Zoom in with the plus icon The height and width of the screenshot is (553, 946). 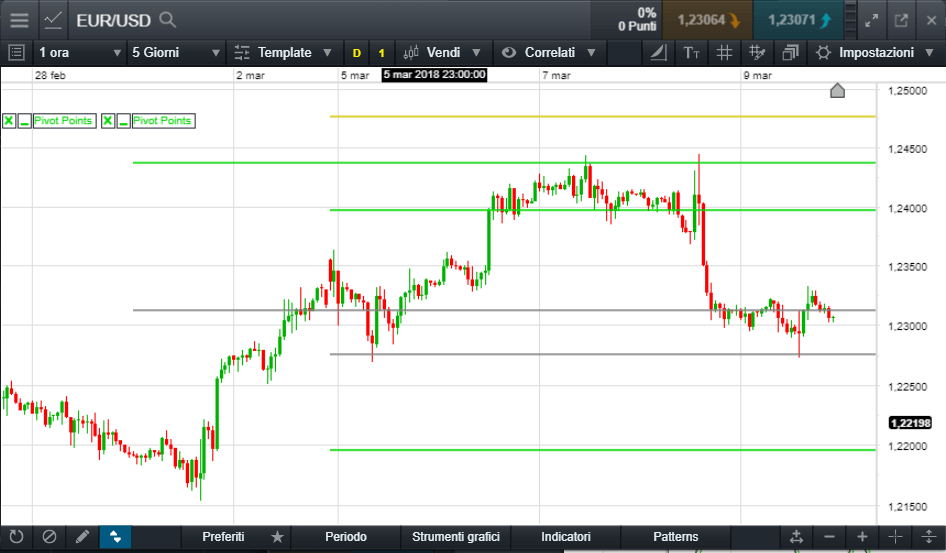863,537
